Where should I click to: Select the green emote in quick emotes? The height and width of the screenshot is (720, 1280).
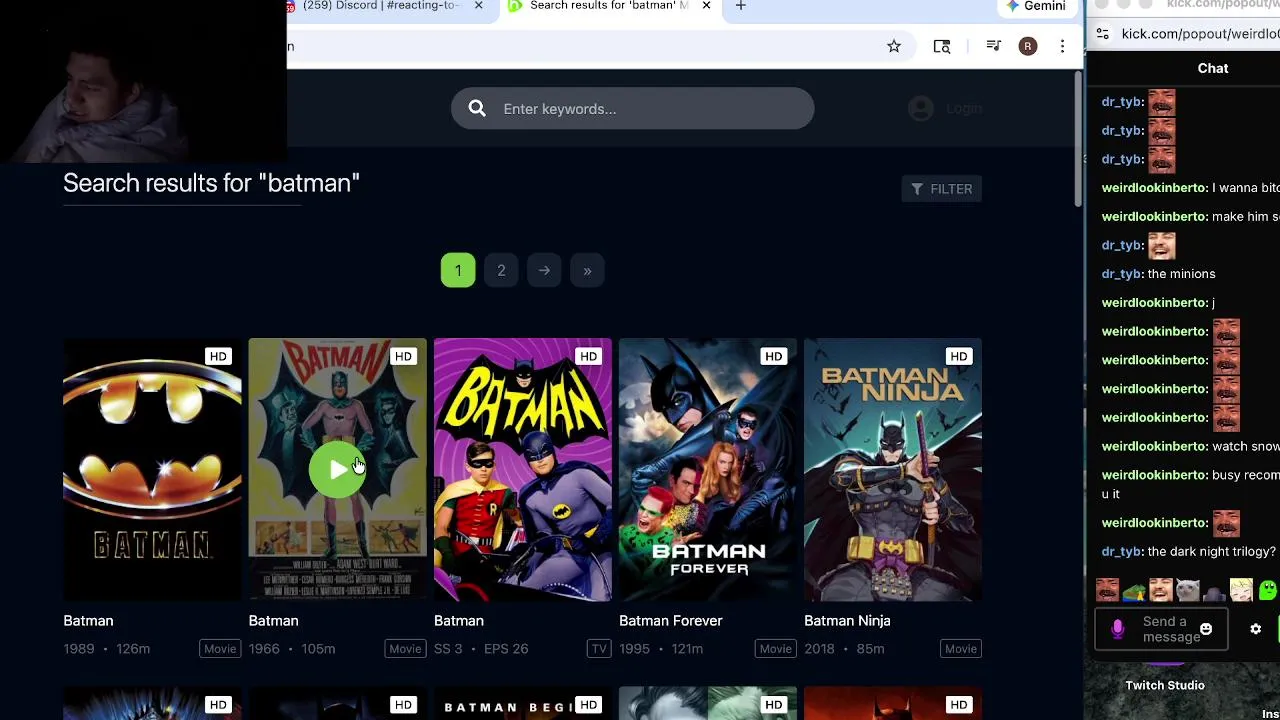(x=1267, y=591)
